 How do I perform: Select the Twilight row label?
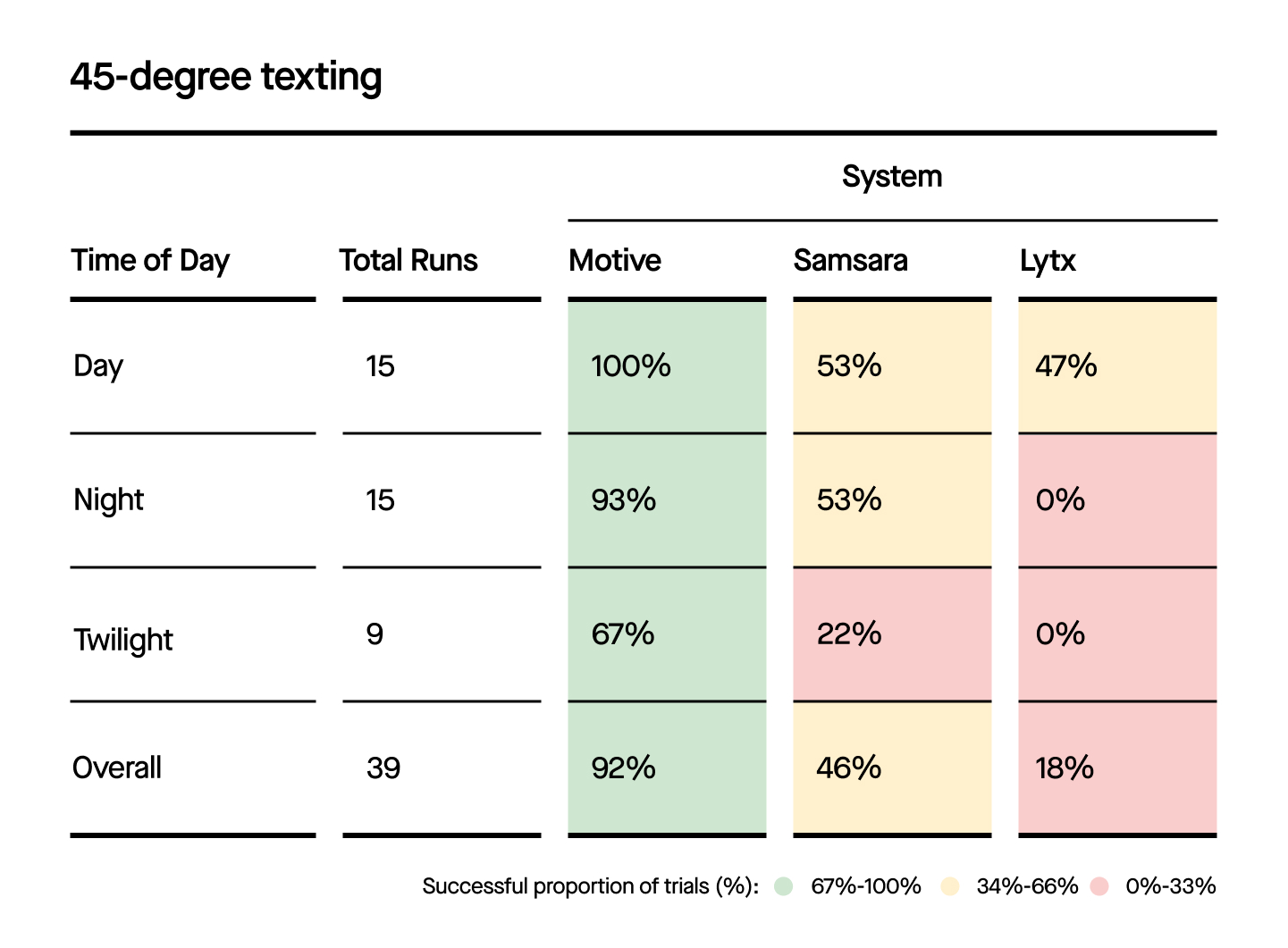point(123,640)
